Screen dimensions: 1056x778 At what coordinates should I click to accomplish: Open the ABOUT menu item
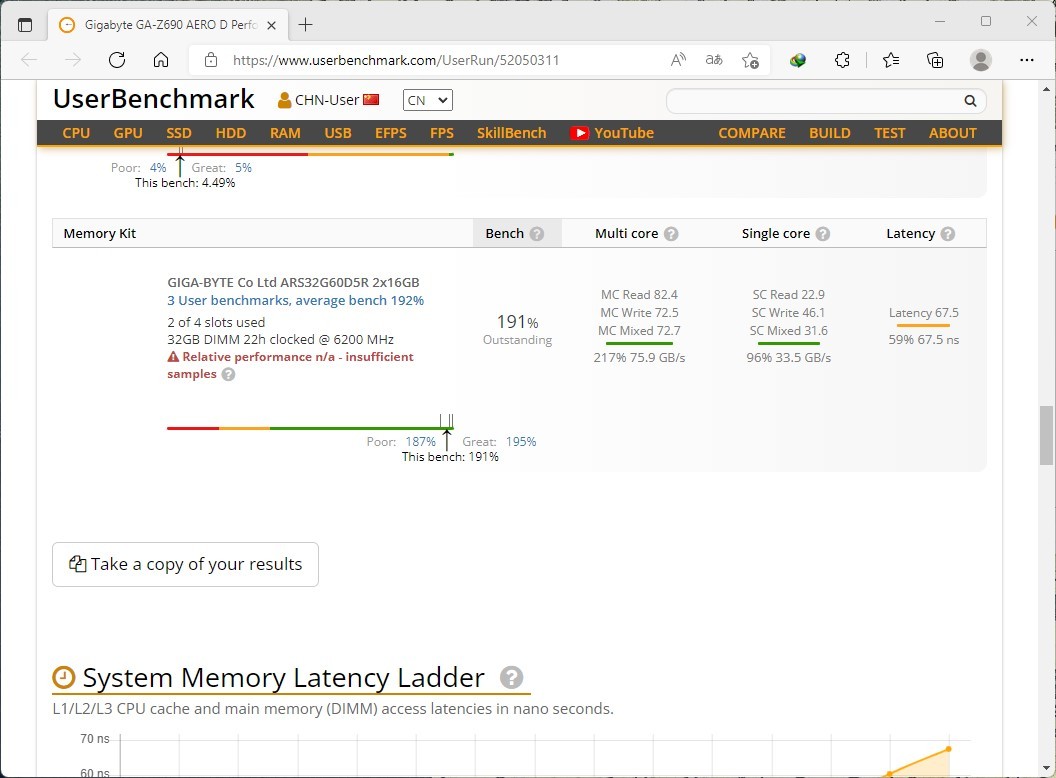tap(952, 133)
